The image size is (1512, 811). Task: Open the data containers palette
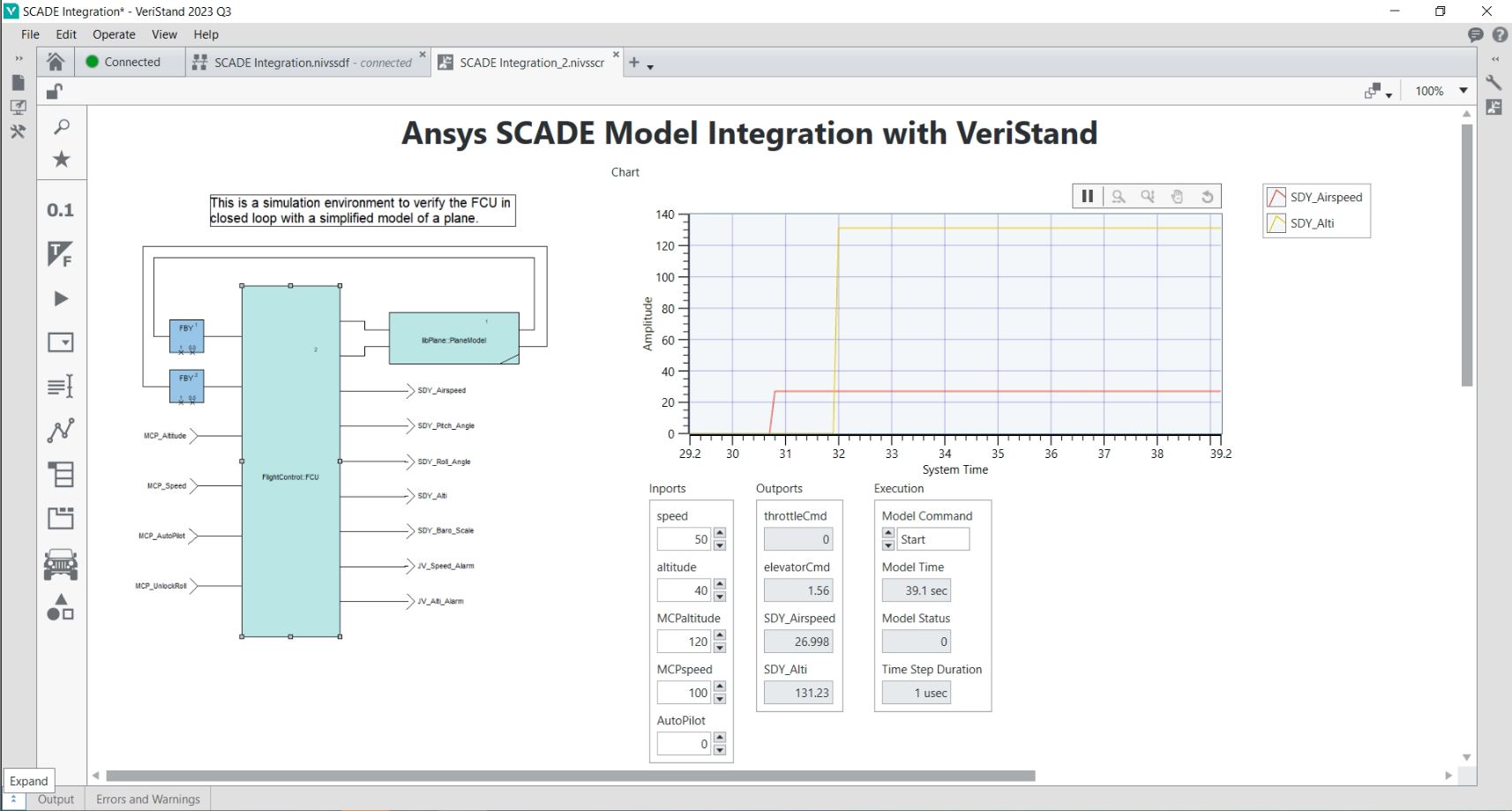[x=60, y=475]
